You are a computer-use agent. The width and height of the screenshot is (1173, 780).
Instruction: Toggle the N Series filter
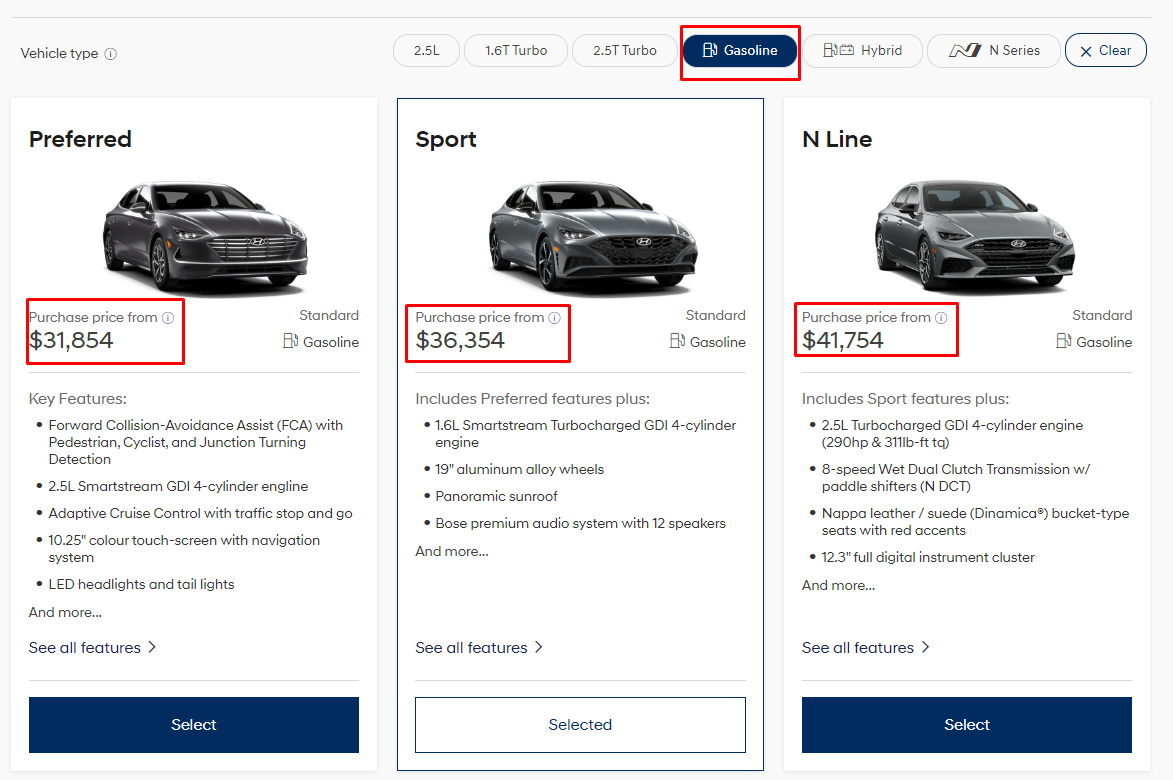(x=994, y=50)
